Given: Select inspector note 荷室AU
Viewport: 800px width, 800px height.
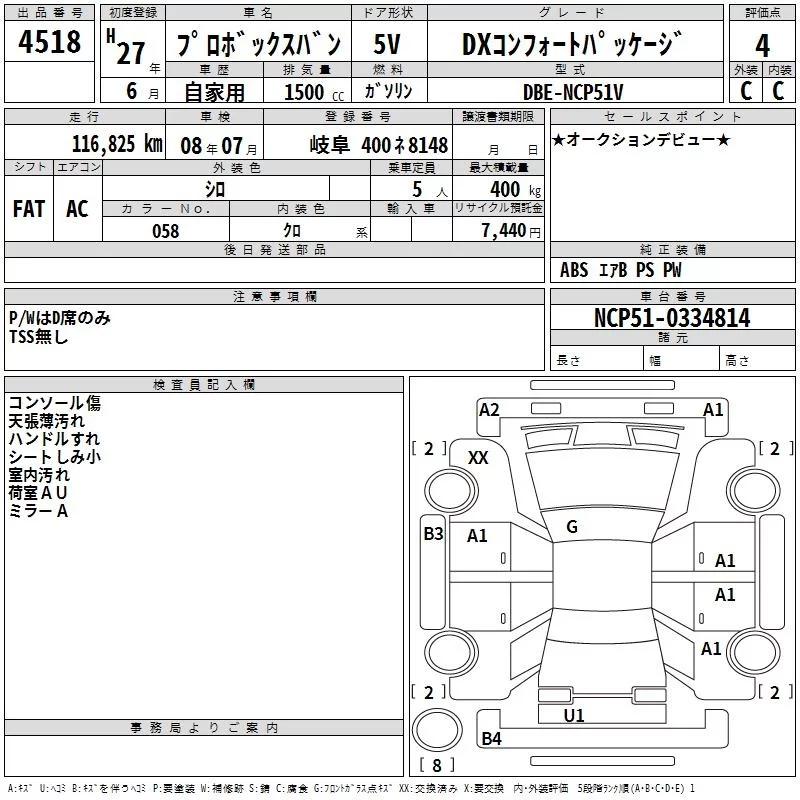Looking at the screenshot, I should [x=38, y=492].
